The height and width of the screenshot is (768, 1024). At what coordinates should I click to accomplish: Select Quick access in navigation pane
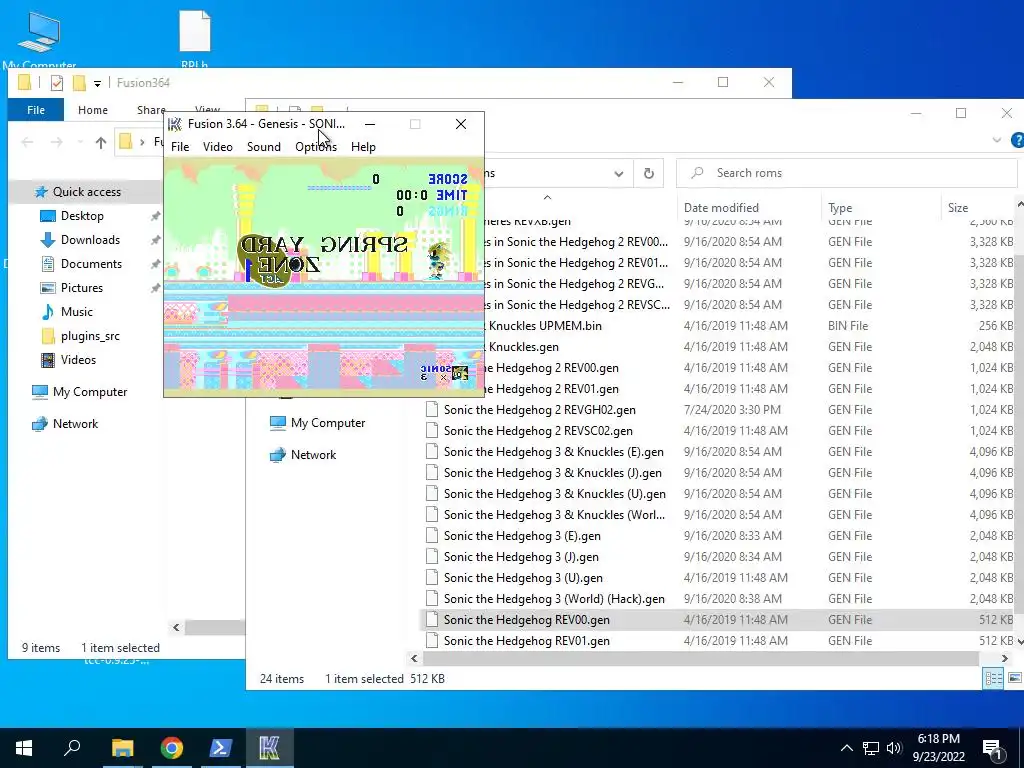point(86,192)
